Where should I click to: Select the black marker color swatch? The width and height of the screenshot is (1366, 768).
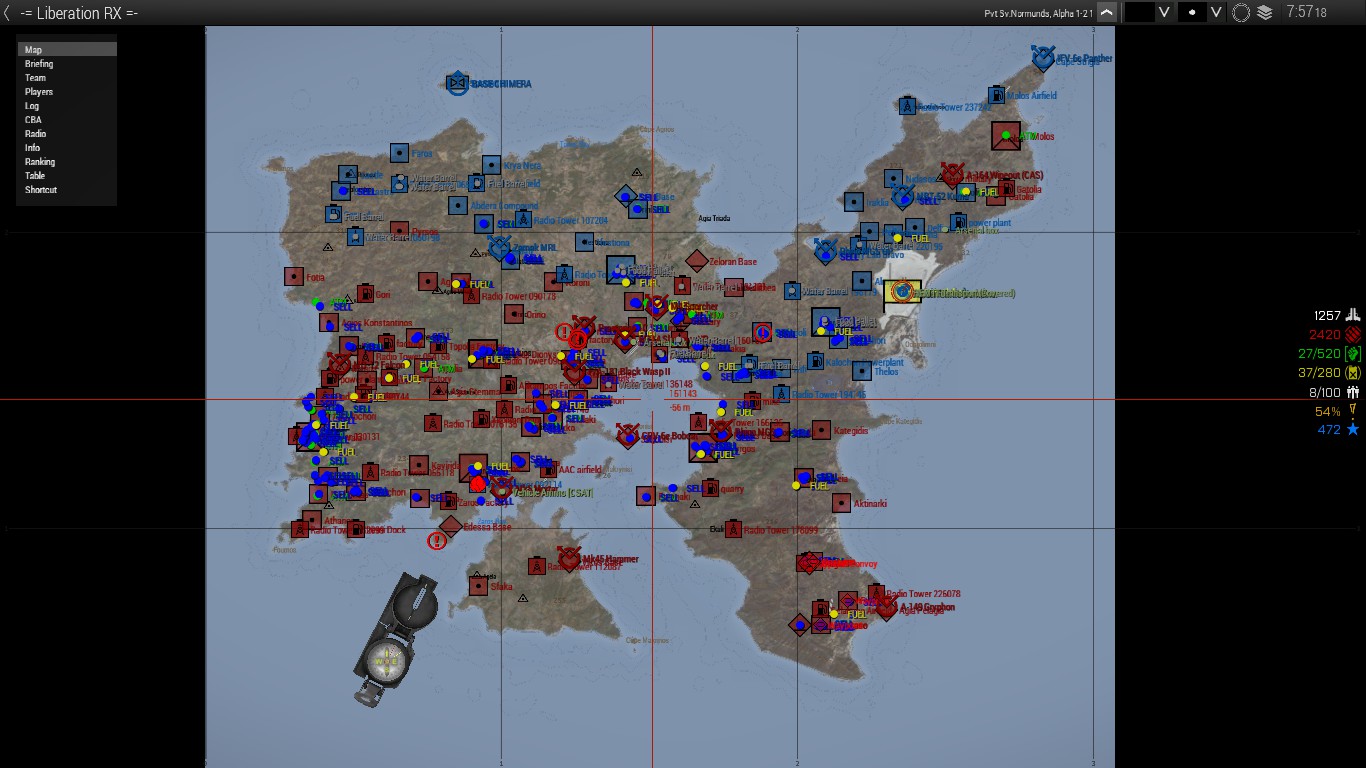[x=1138, y=12]
